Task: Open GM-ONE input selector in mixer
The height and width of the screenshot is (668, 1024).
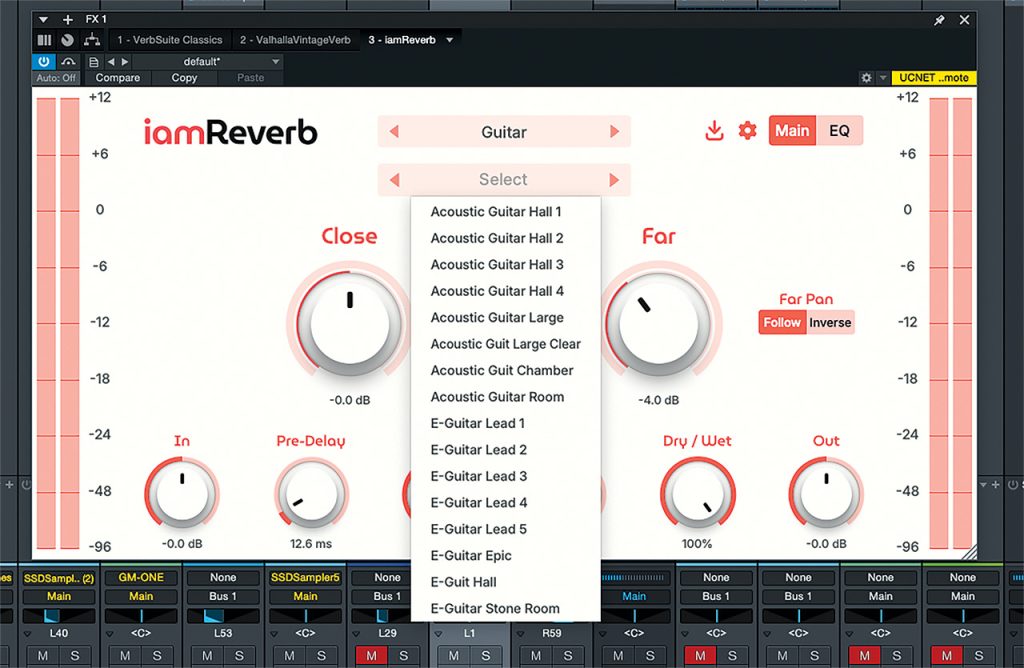Action: pyautogui.click(x=141, y=578)
